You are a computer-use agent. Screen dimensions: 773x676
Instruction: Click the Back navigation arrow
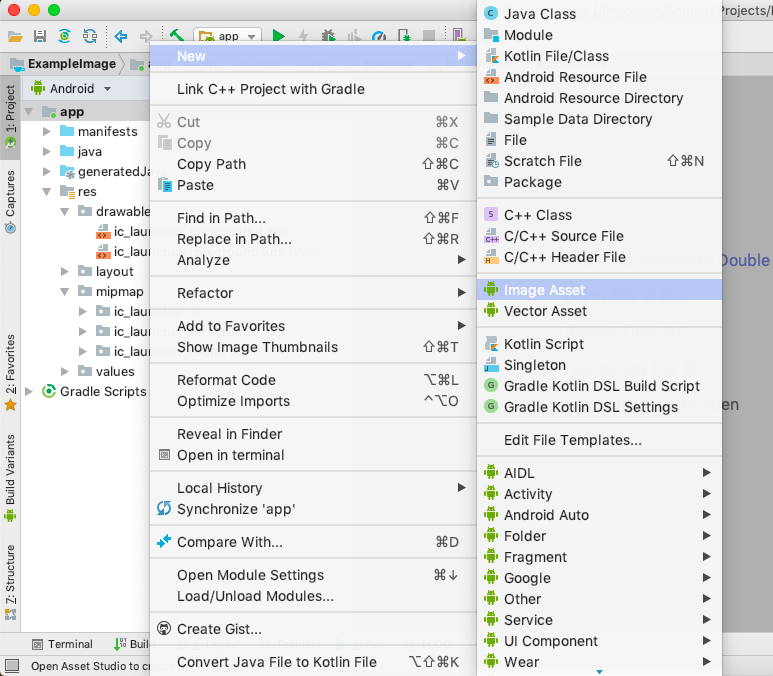[121, 36]
